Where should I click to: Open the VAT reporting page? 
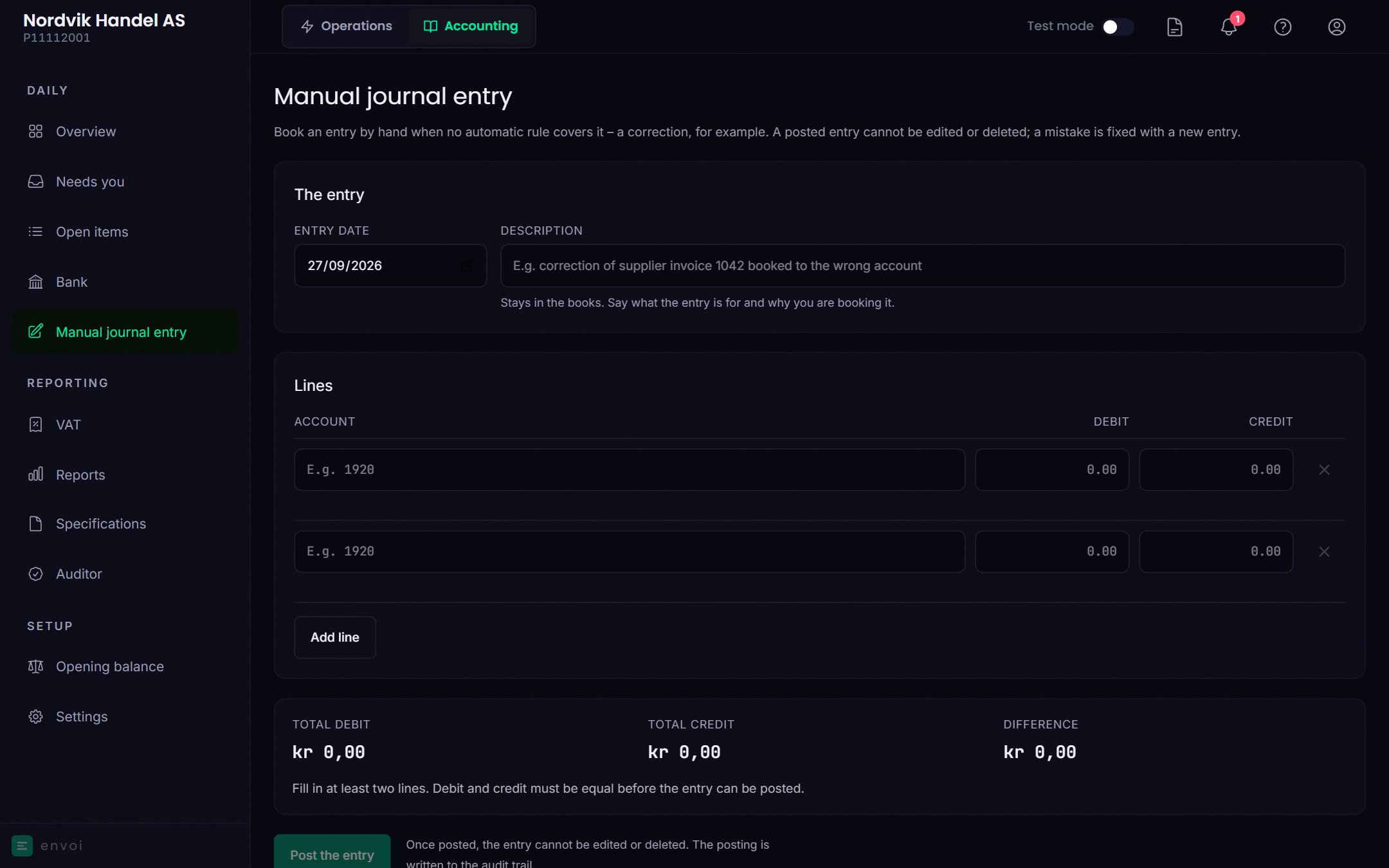point(125,424)
